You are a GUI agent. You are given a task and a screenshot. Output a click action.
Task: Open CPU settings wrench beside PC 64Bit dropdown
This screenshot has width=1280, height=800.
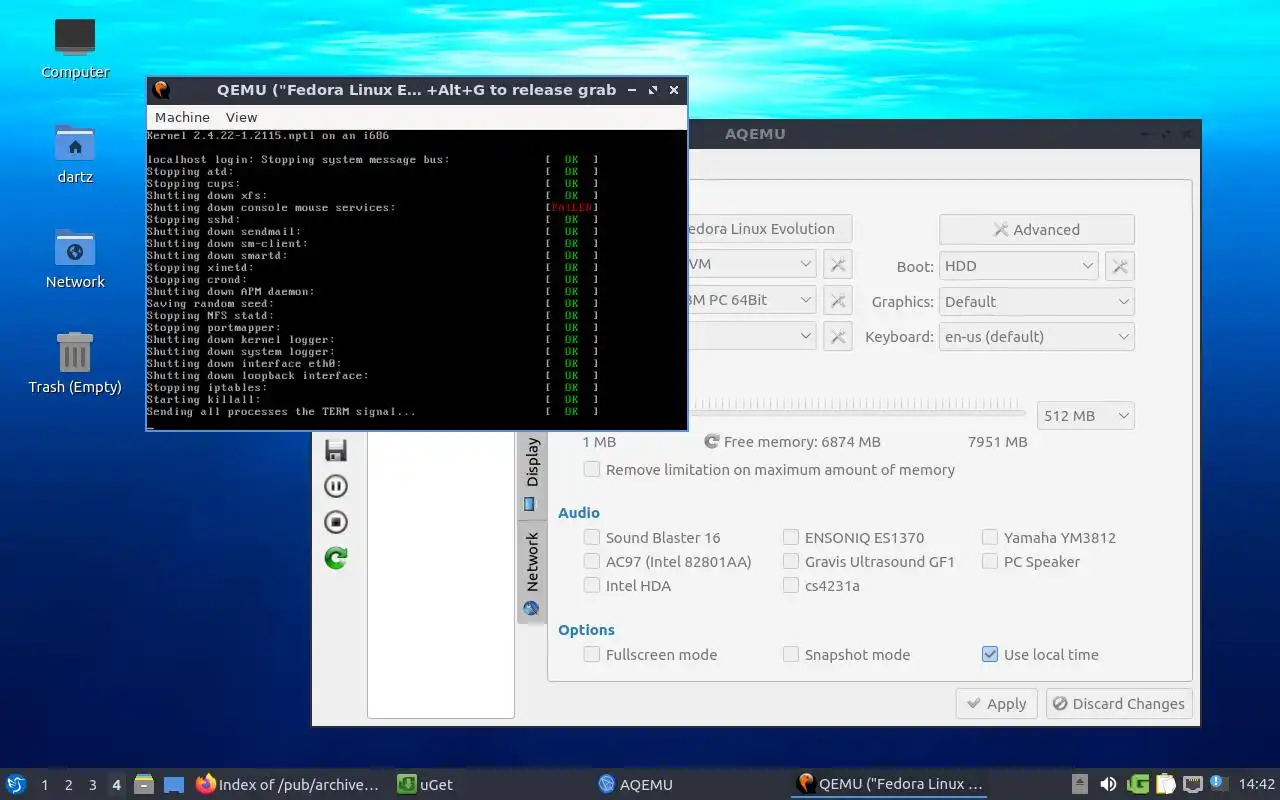click(838, 300)
